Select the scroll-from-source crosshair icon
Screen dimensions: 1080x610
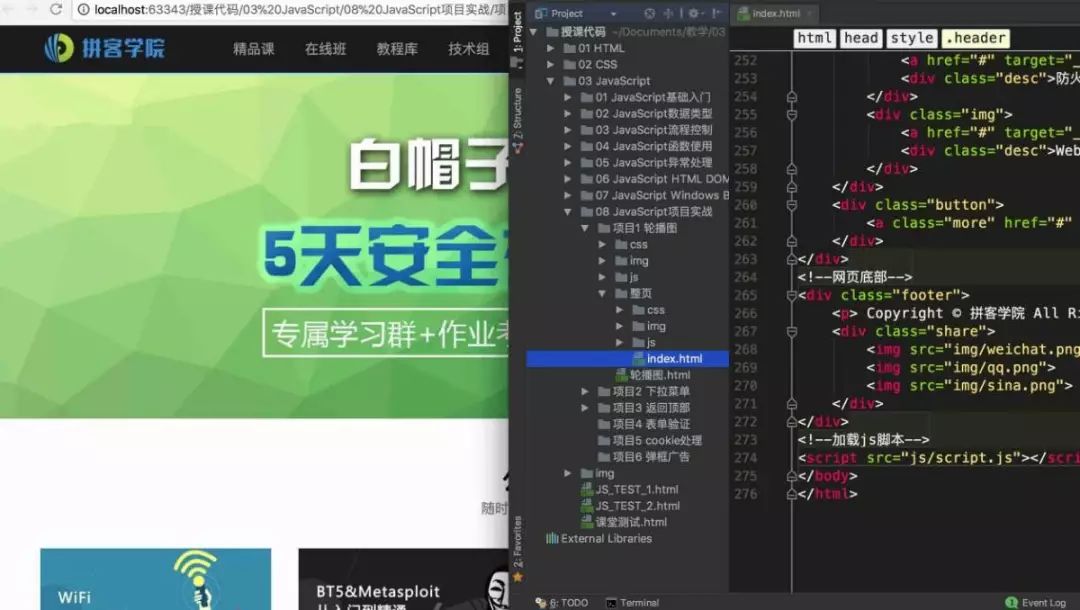coord(669,13)
